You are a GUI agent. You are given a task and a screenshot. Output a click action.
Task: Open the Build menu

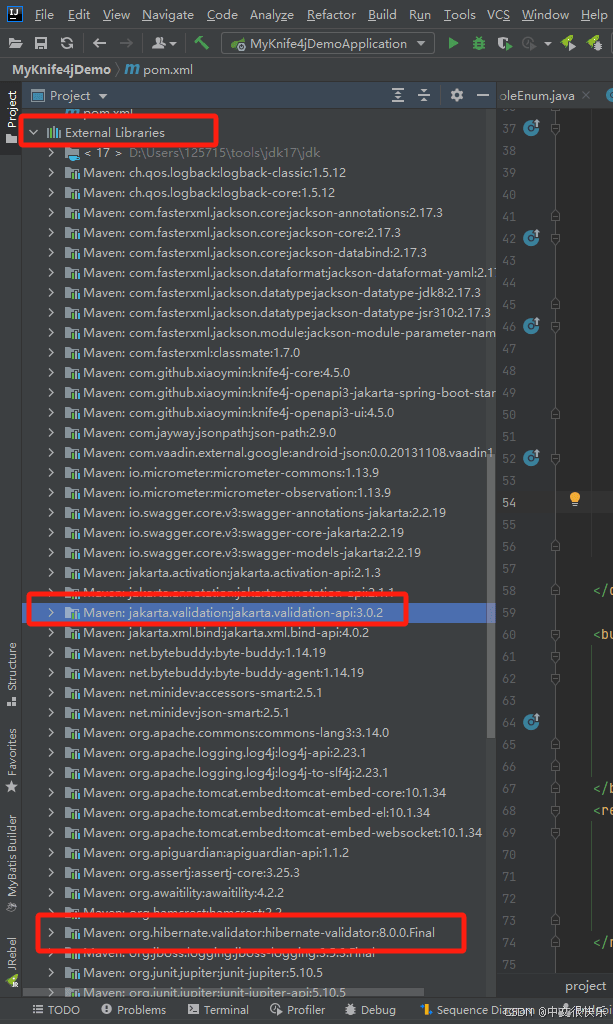(x=382, y=14)
